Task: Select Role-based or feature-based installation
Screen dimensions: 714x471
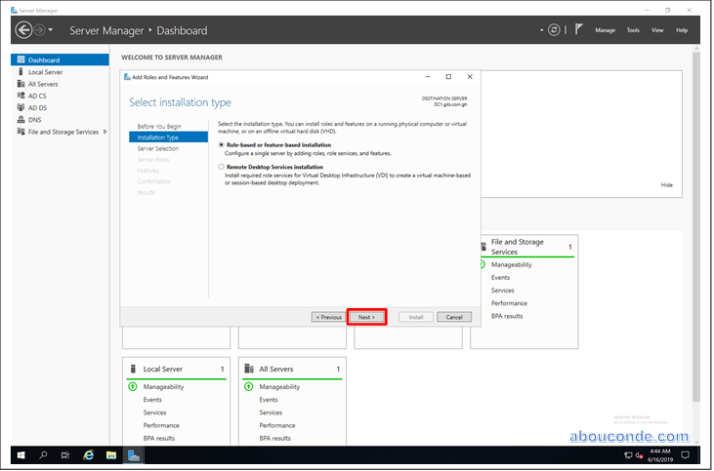Action: [x=221, y=145]
